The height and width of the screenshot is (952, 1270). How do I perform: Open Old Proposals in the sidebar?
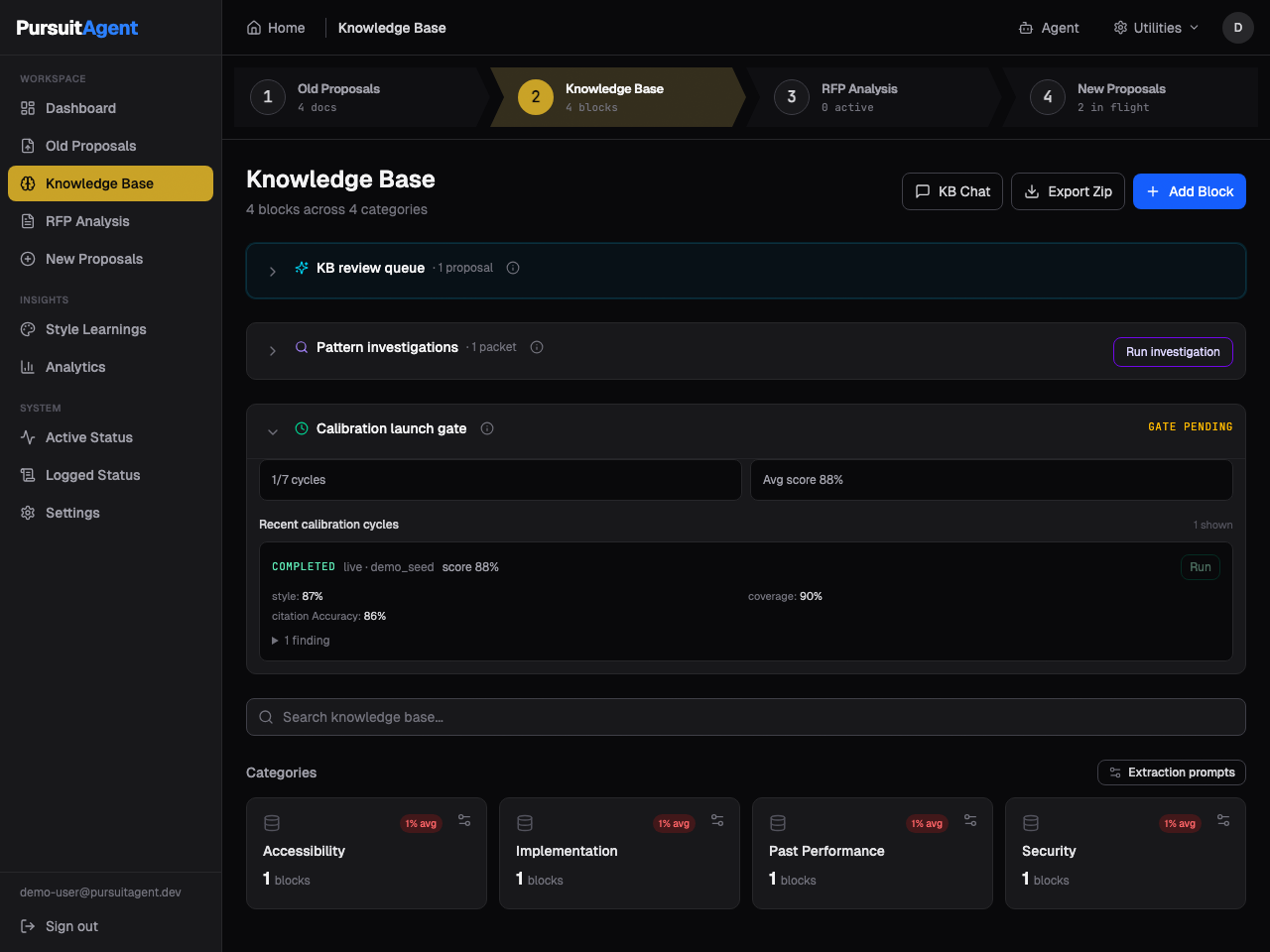click(110, 146)
